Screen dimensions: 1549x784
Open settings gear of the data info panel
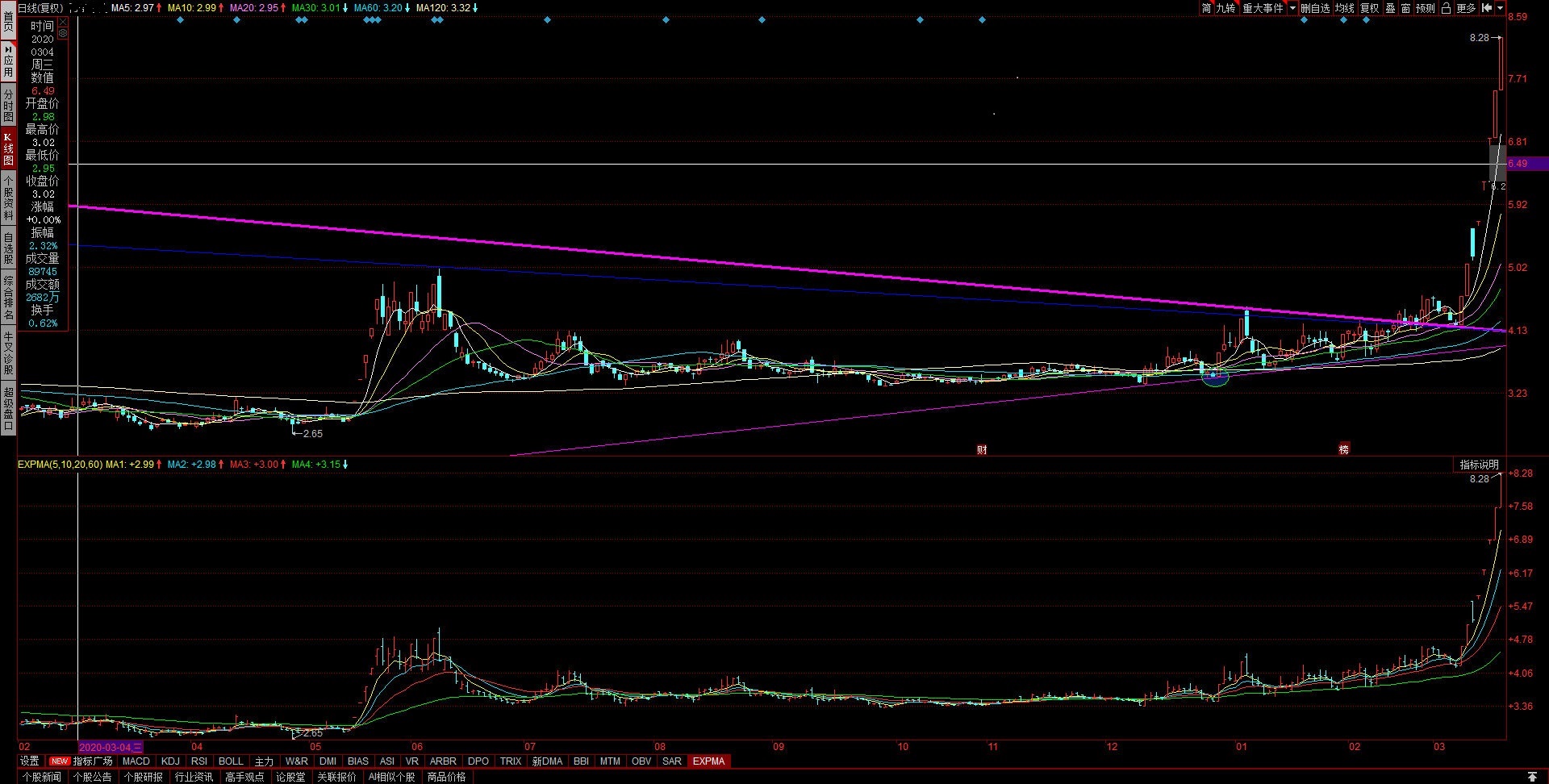point(62,34)
